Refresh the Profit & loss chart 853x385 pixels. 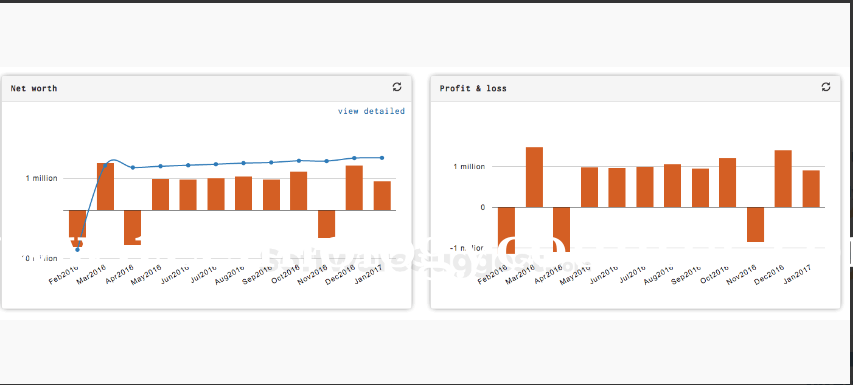coord(826,87)
